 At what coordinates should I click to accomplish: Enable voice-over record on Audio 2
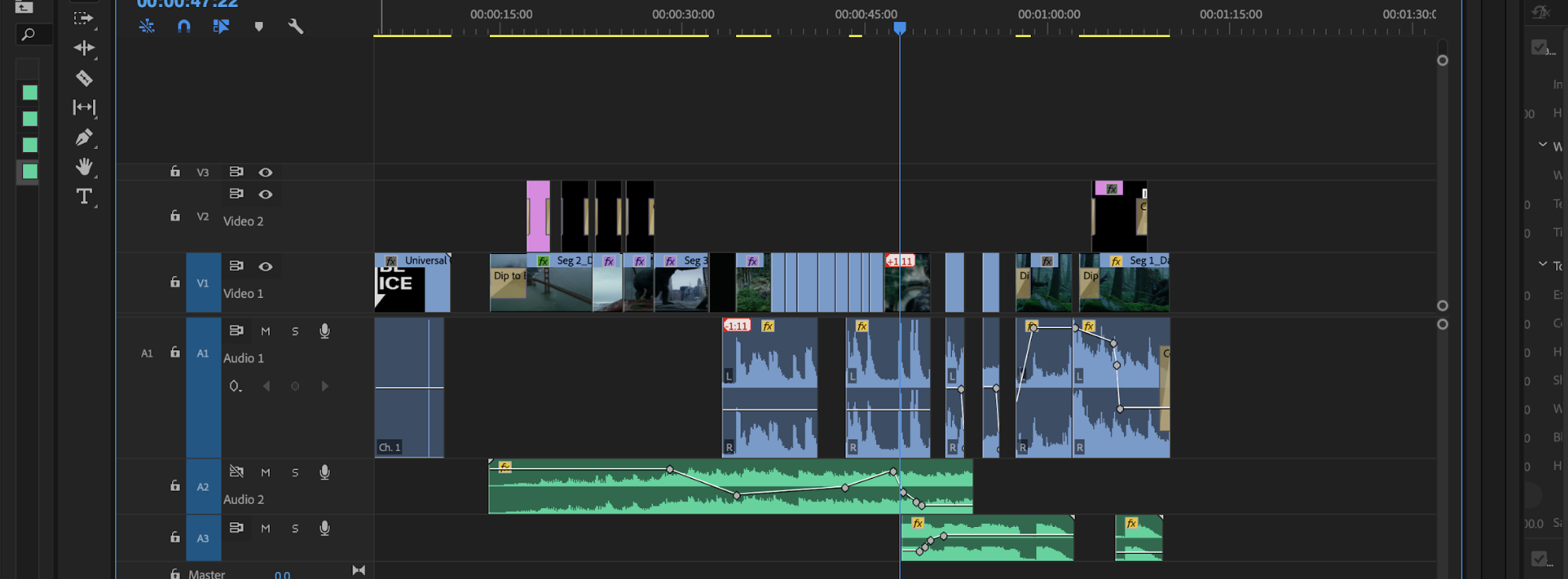(x=324, y=472)
